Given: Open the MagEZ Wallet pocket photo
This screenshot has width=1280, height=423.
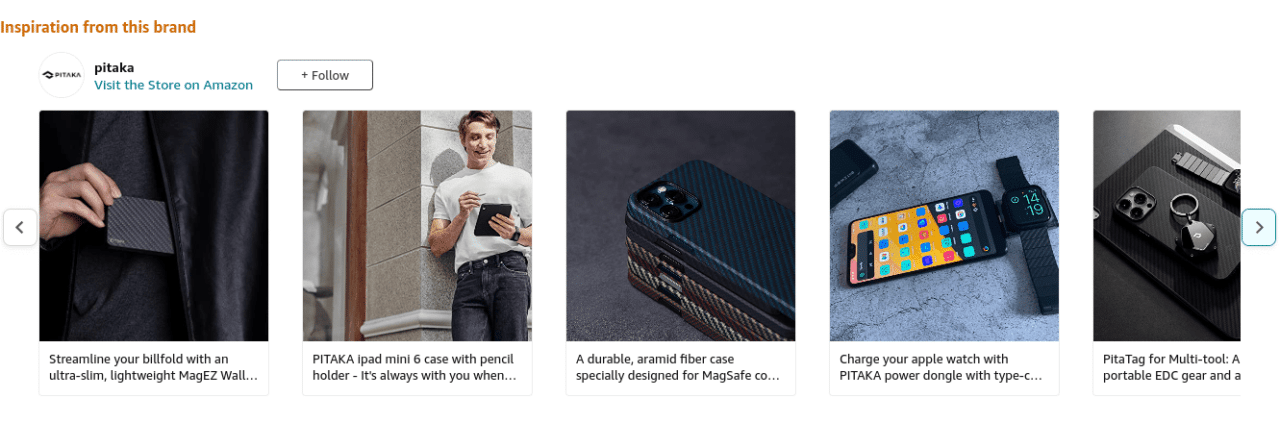Looking at the screenshot, I should click(x=154, y=226).
